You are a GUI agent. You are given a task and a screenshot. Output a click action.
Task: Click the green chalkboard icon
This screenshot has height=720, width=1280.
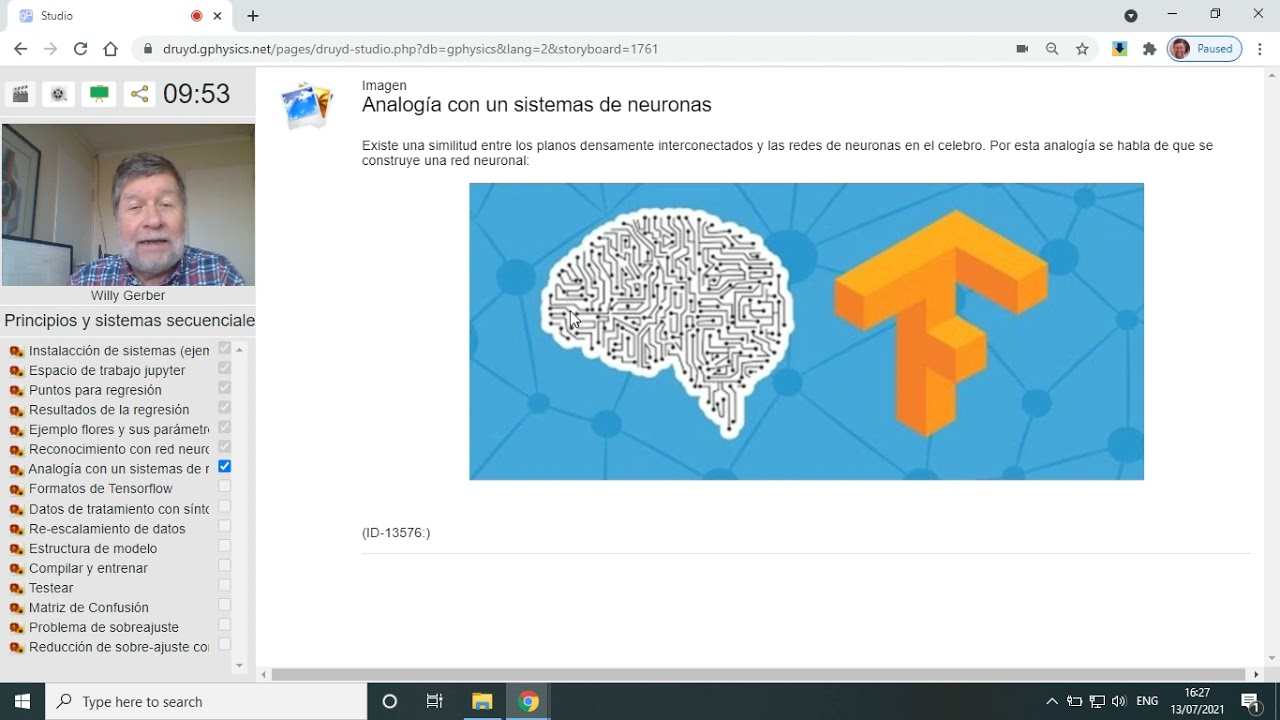(x=99, y=94)
